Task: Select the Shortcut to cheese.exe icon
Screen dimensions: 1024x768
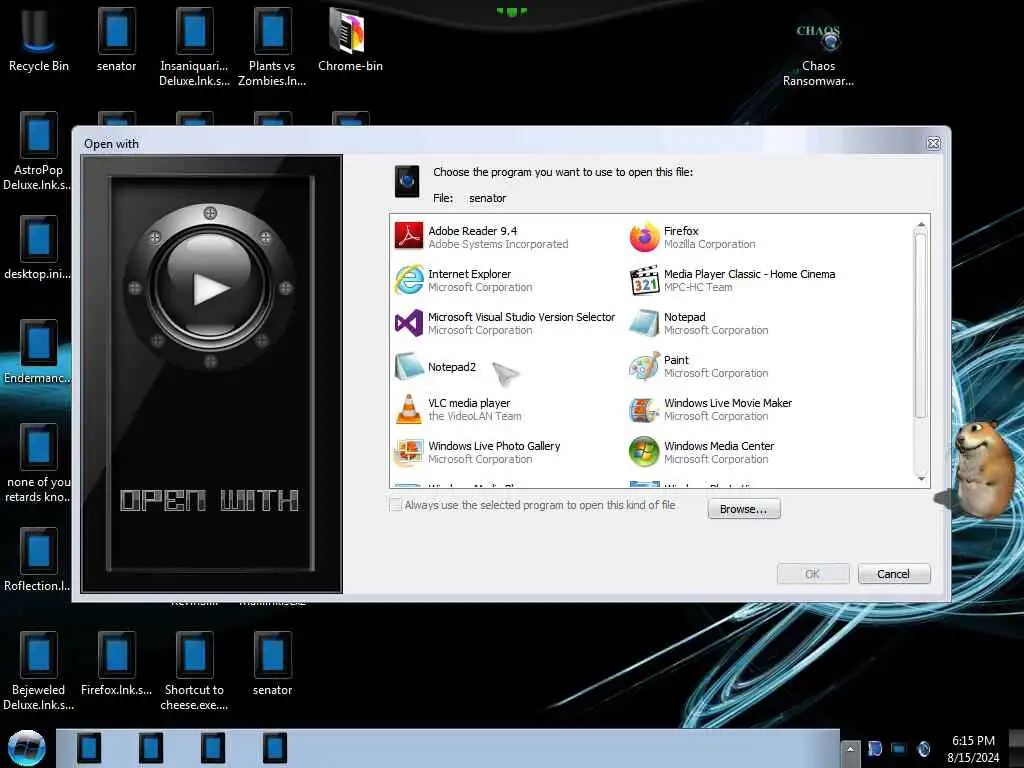Action: coord(195,671)
